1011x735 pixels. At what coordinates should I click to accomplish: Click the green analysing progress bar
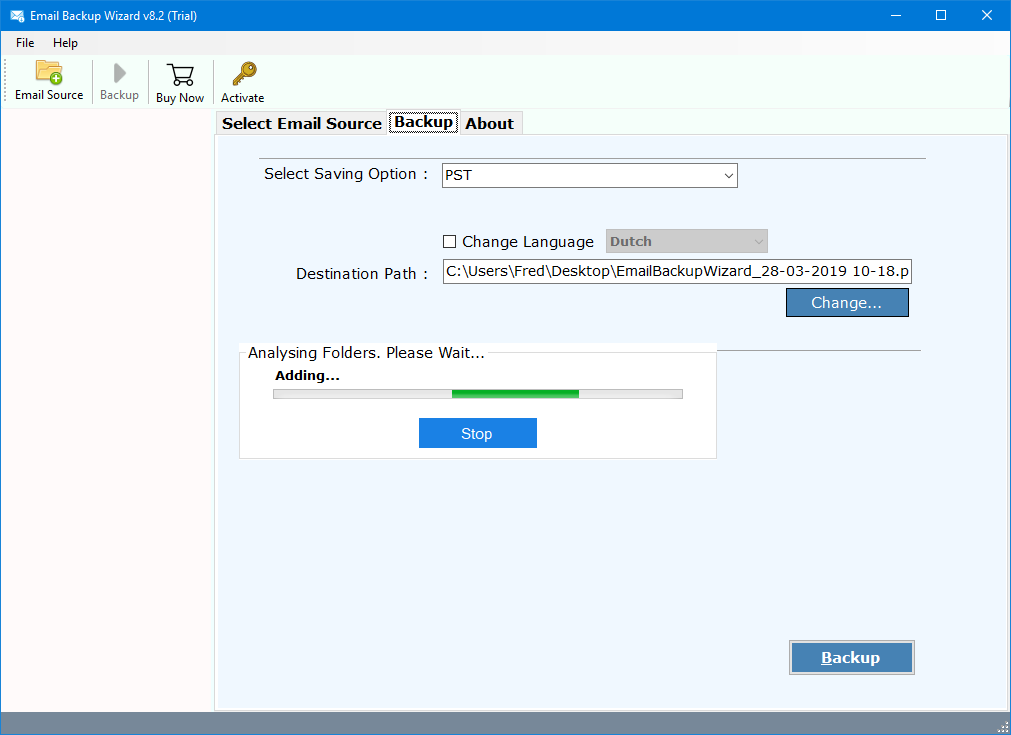(478, 394)
